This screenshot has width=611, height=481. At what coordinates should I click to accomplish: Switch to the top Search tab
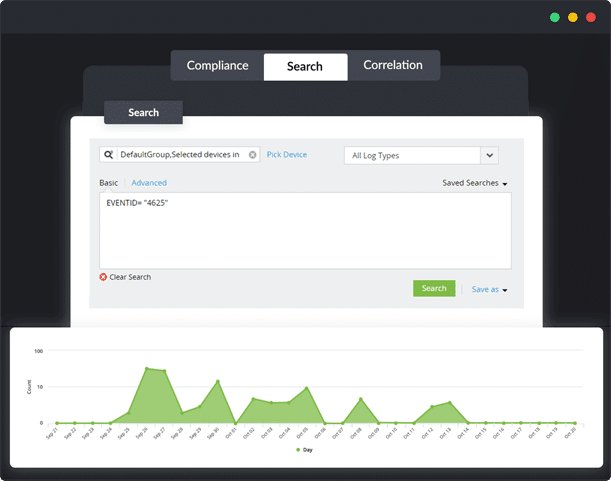[x=306, y=67]
